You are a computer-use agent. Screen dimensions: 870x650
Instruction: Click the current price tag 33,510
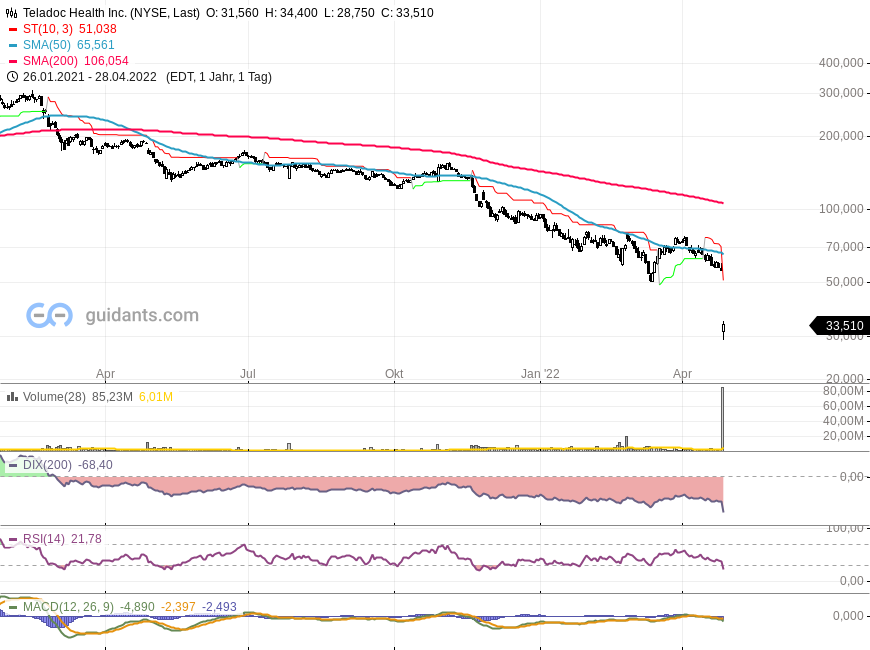(839, 326)
